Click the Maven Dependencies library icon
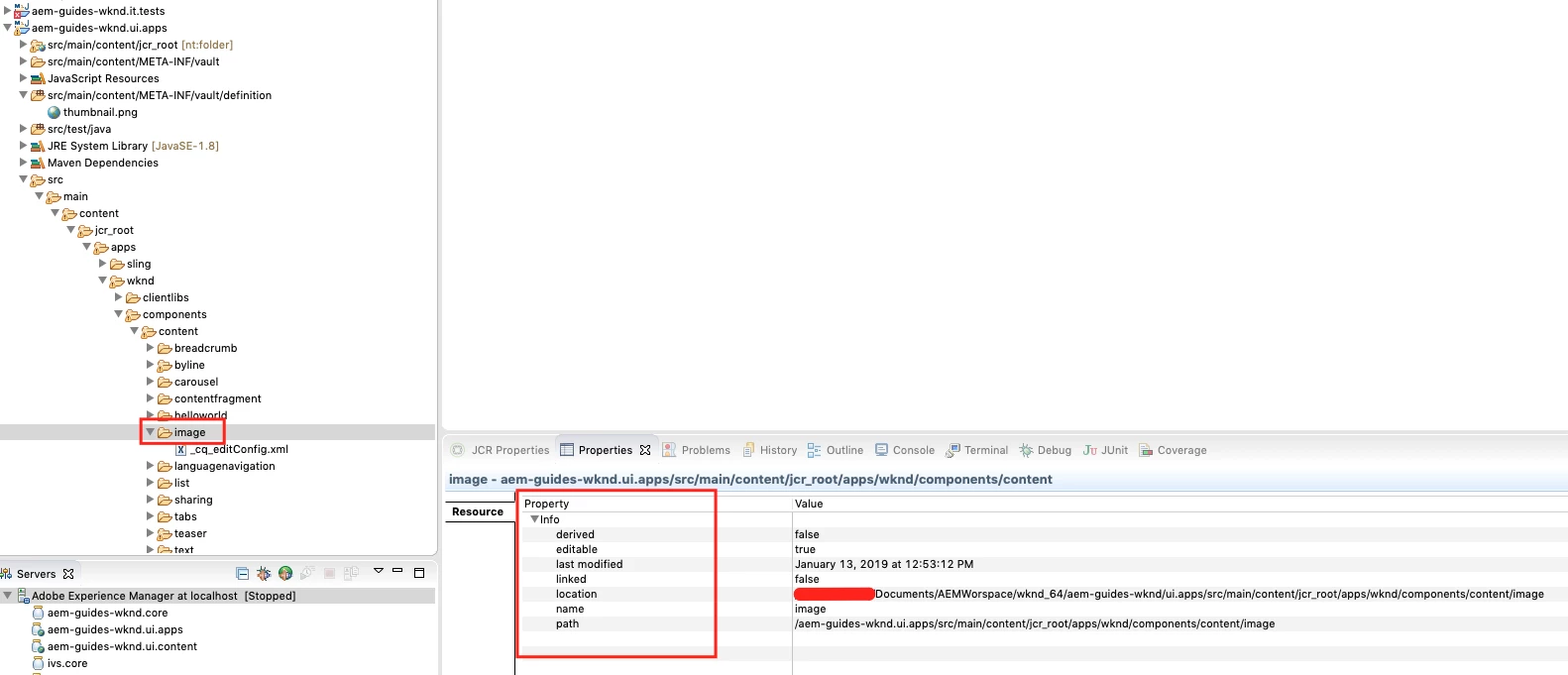Screen dimensions: 1568x675 click(x=38, y=163)
